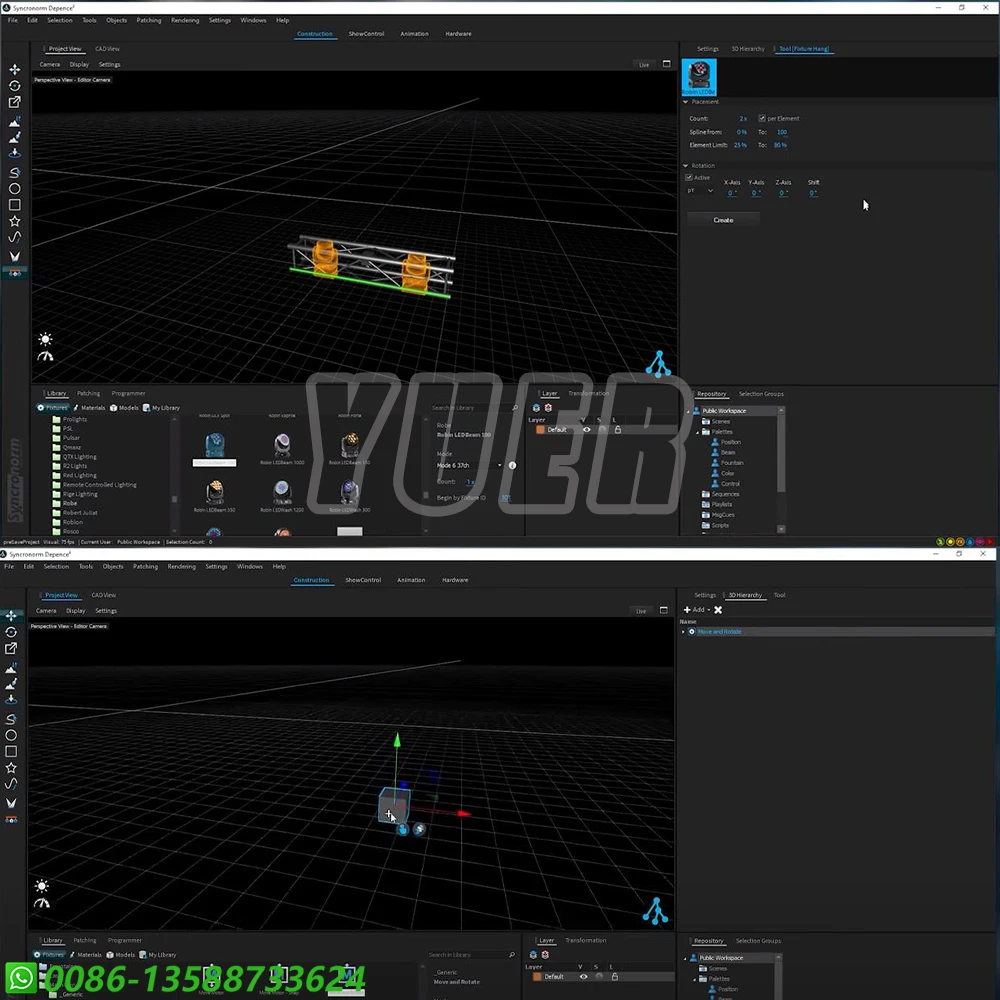Click the Create button
This screenshot has height=1000, width=1000.
pos(723,220)
